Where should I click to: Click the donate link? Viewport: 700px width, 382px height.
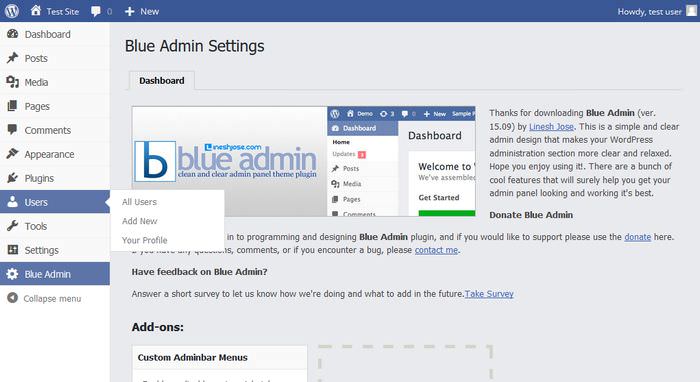pyautogui.click(x=638, y=237)
